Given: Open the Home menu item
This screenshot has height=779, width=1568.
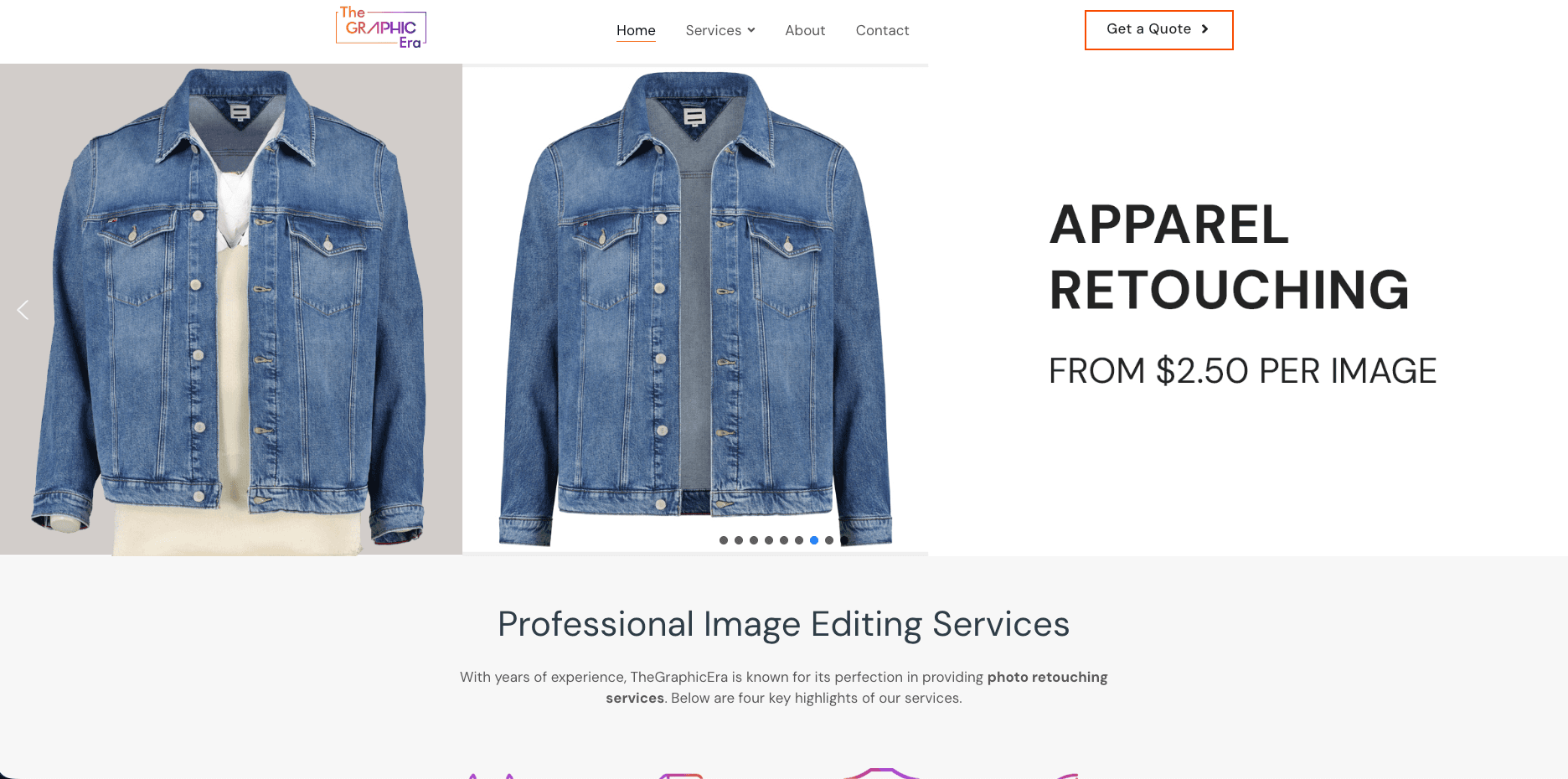Looking at the screenshot, I should click(636, 30).
